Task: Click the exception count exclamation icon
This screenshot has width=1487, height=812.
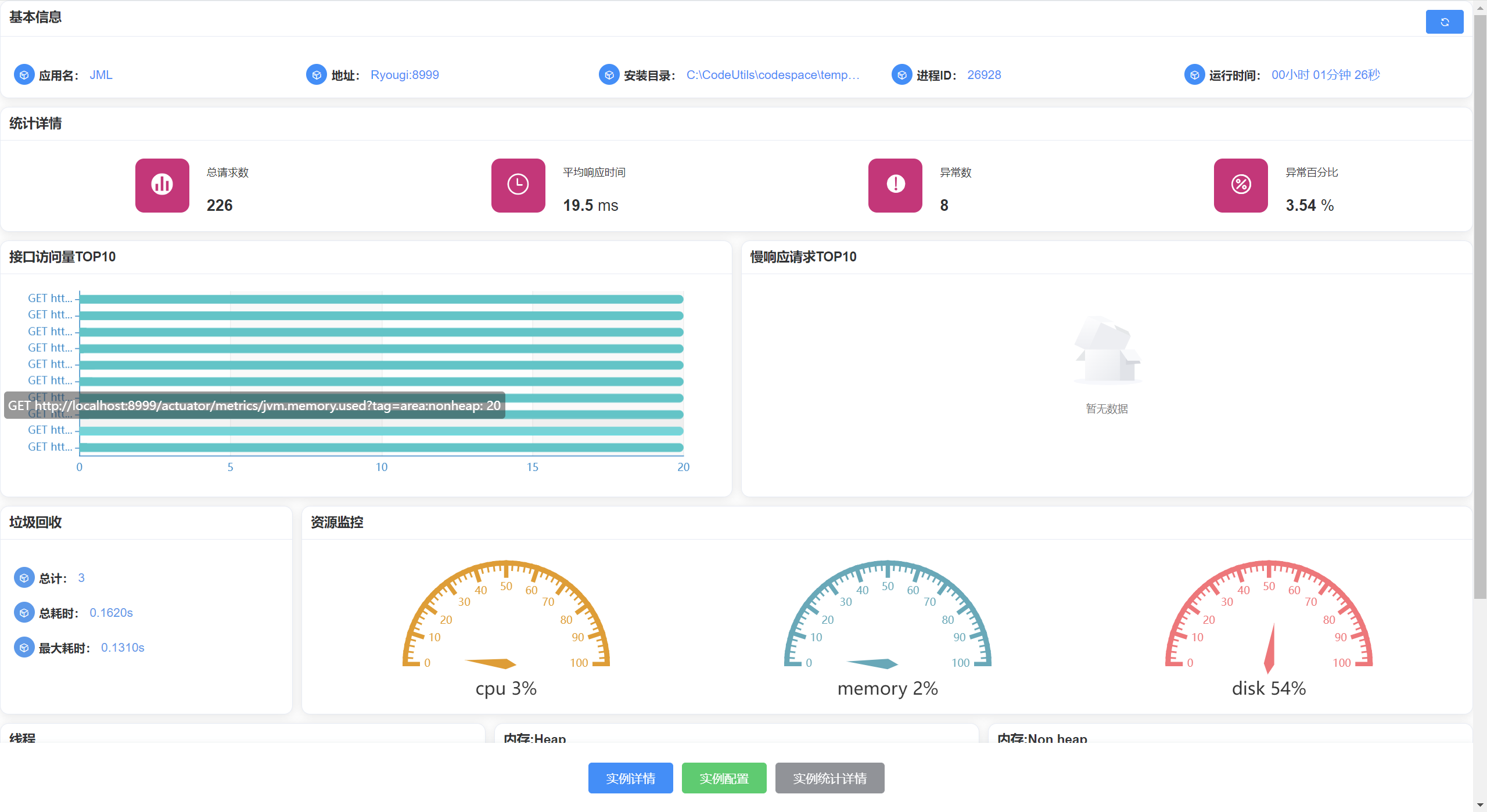Action: [895, 185]
